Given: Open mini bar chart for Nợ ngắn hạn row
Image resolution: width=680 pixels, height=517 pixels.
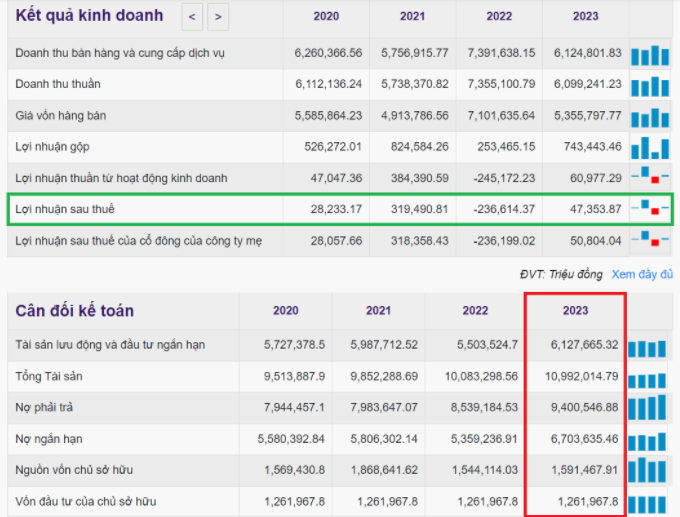Looking at the screenshot, I should coord(647,442).
